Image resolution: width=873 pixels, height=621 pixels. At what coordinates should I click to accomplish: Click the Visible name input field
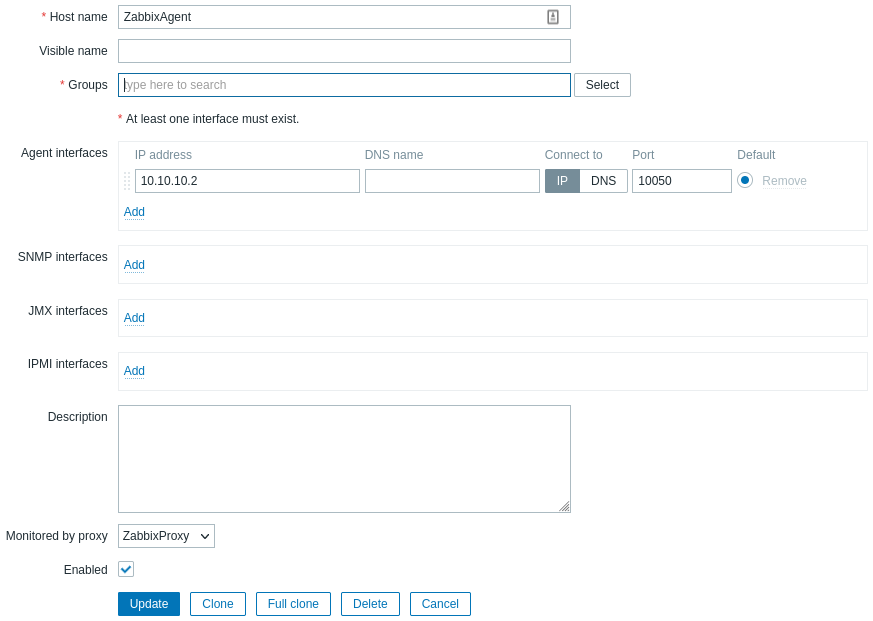[x=344, y=51]
